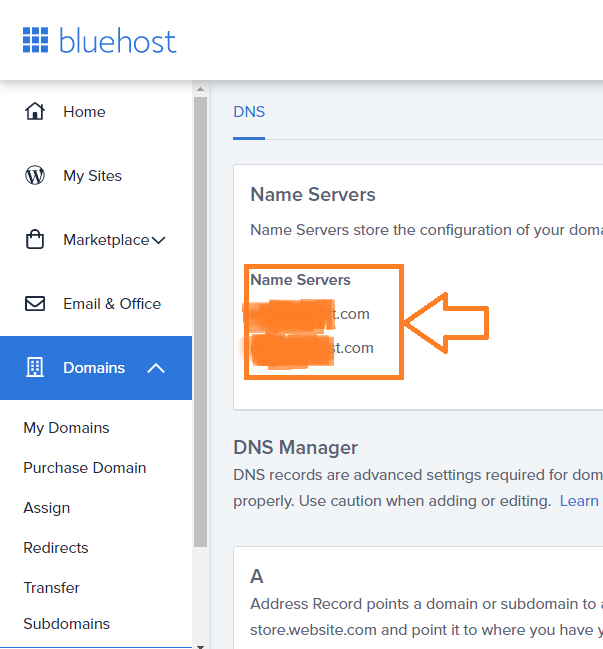Click the second name server entry
The height and width of the screenshot is (649, 603).
(x=312, y=348)
